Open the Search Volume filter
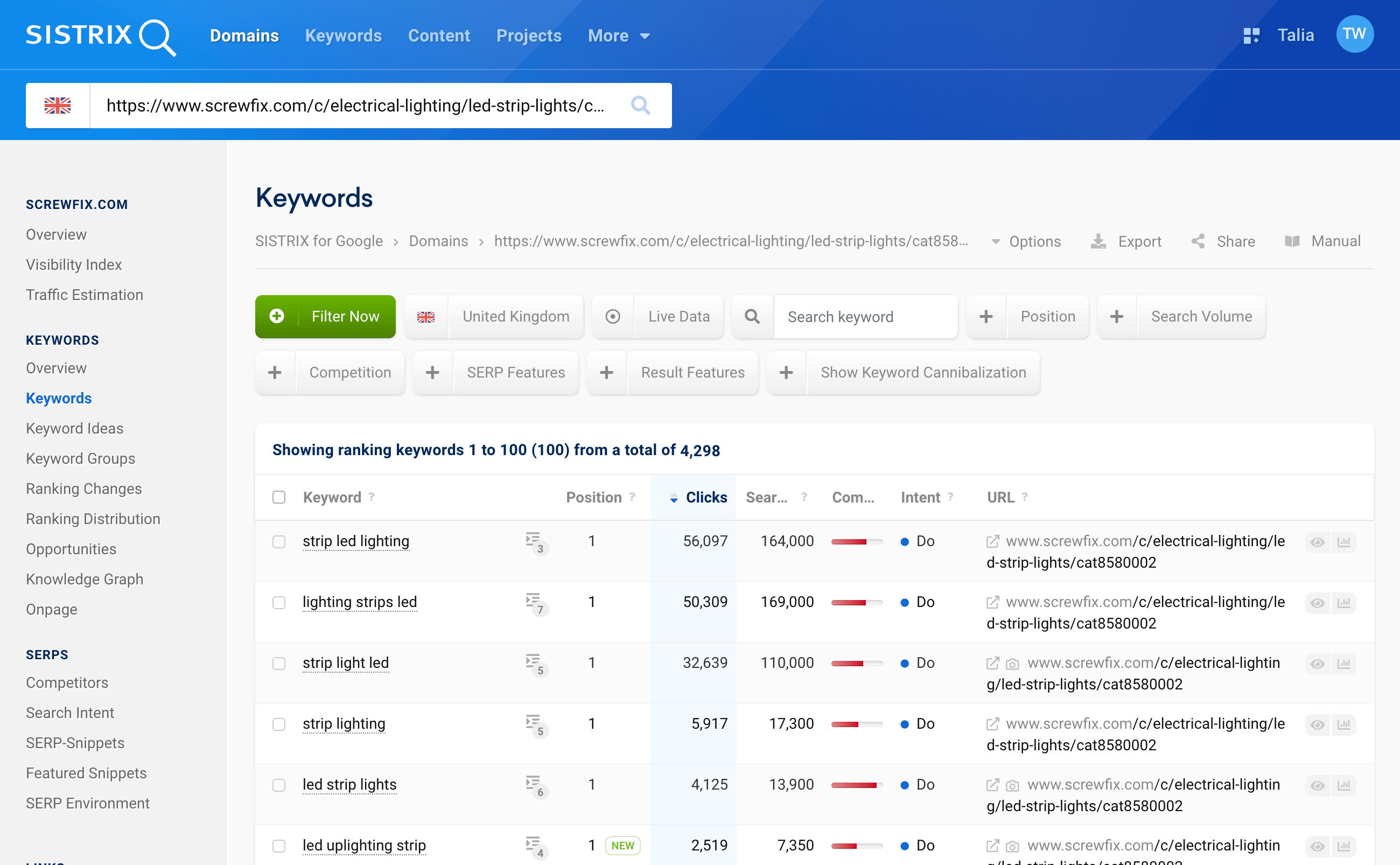Viewport: 1400px width, 865px height. coord(1182,316)
